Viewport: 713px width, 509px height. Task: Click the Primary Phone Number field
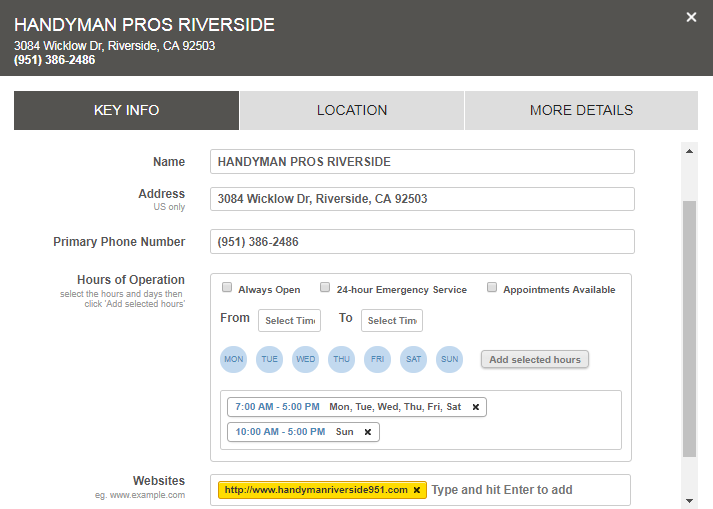(x=422, y=242)
